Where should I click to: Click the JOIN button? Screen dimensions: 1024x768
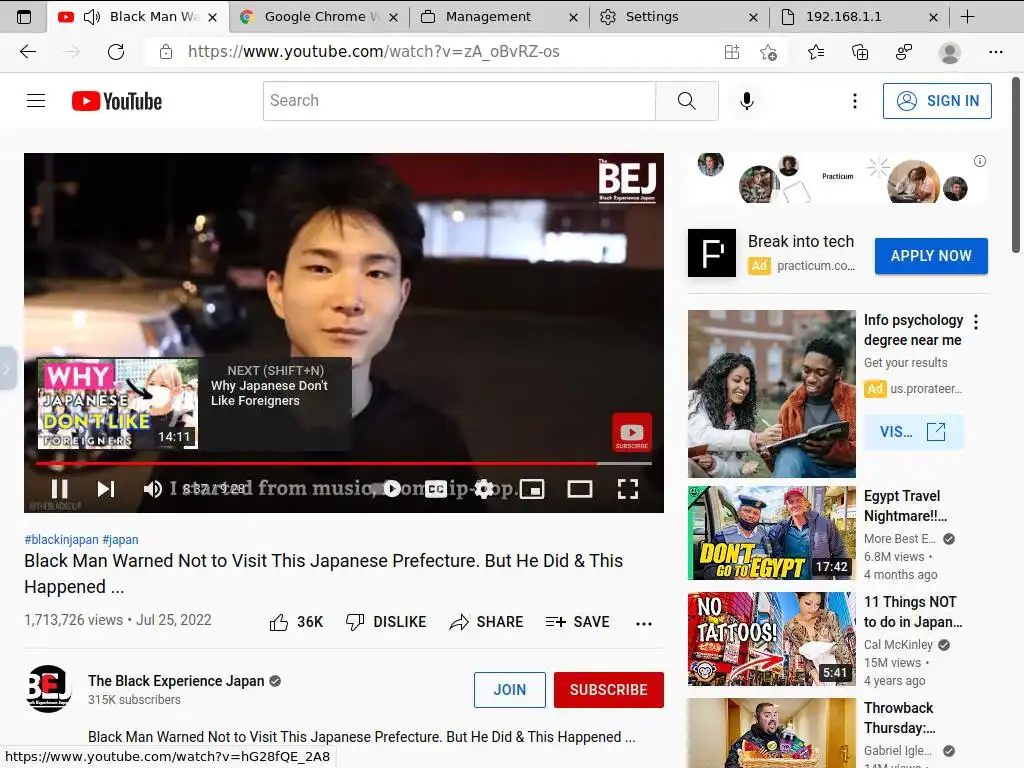(509, 690)
